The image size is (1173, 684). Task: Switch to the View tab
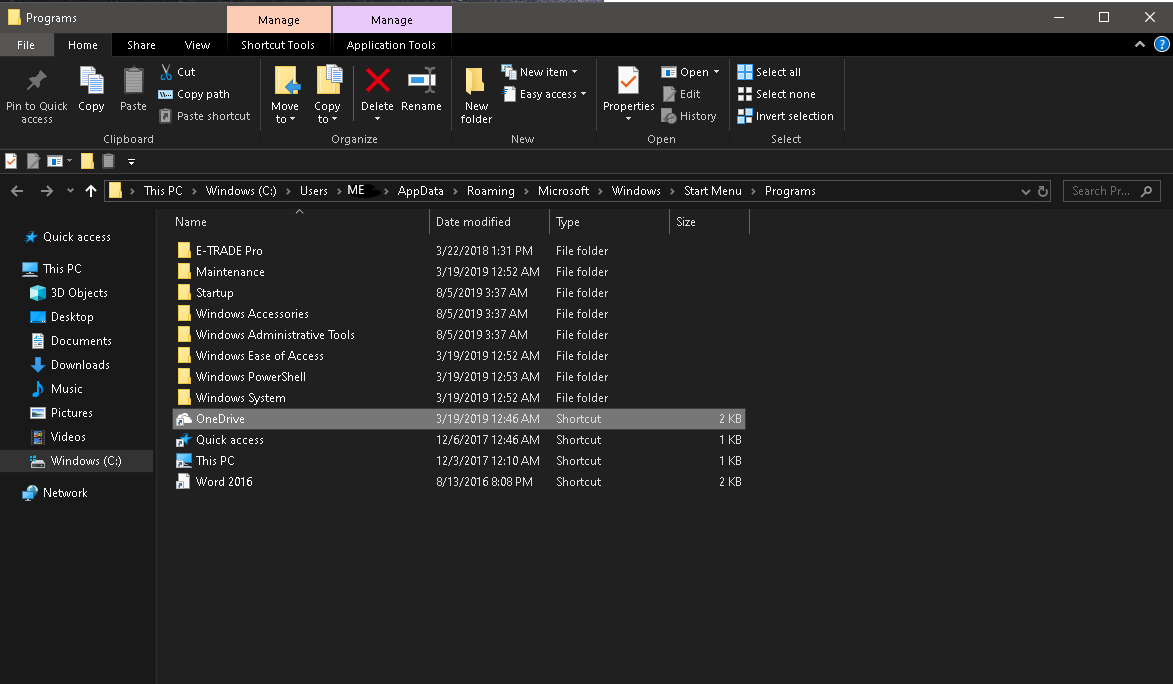coord(197,45)
